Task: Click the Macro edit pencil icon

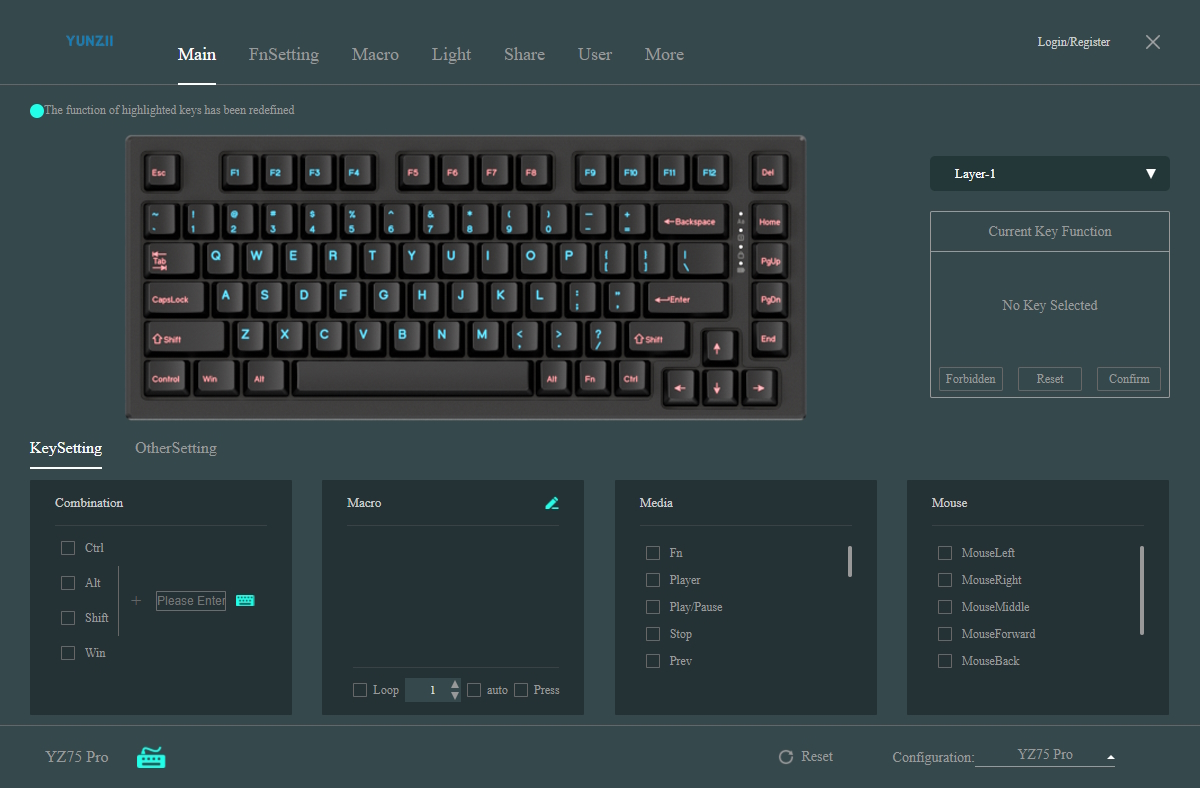Action: click(x=552, y=503)
